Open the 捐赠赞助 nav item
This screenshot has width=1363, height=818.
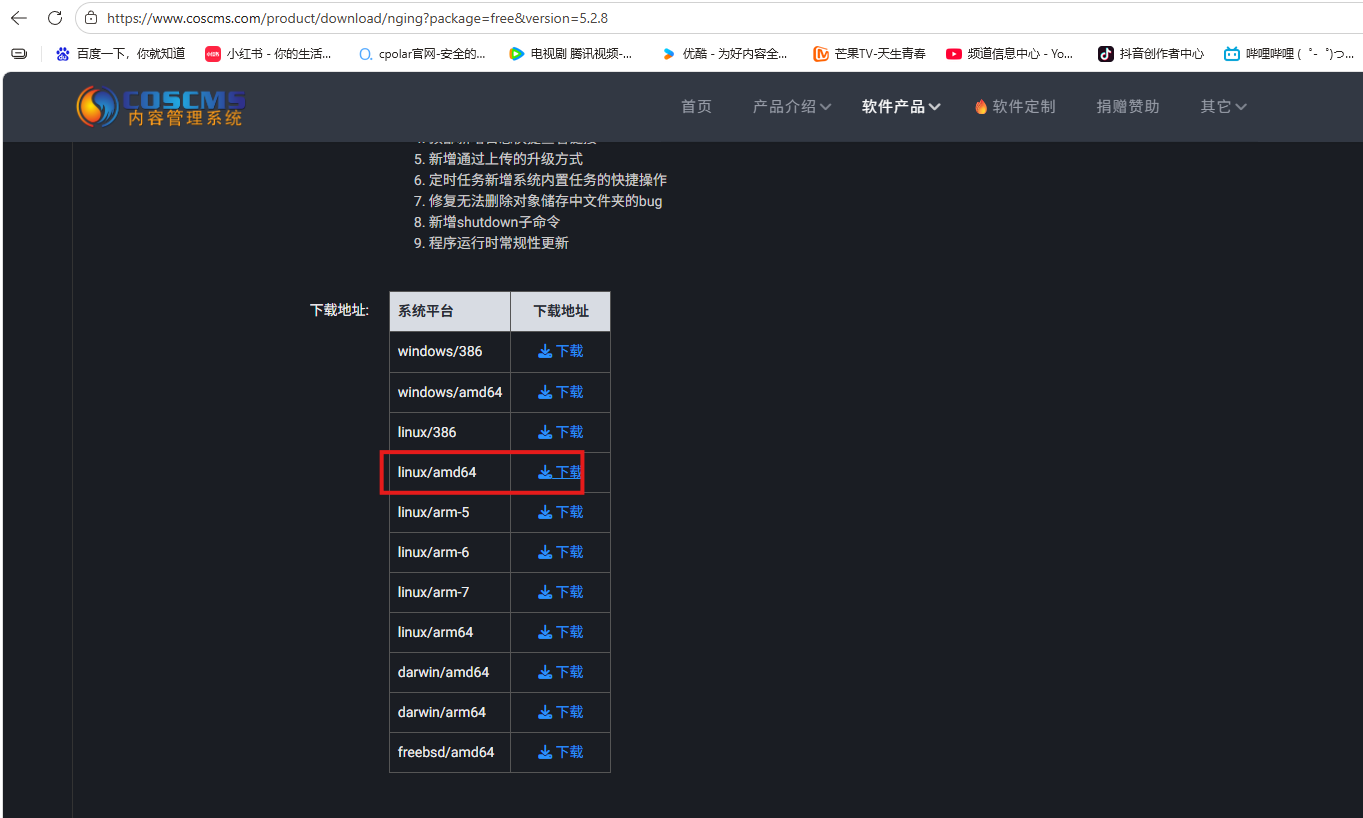1127,106
